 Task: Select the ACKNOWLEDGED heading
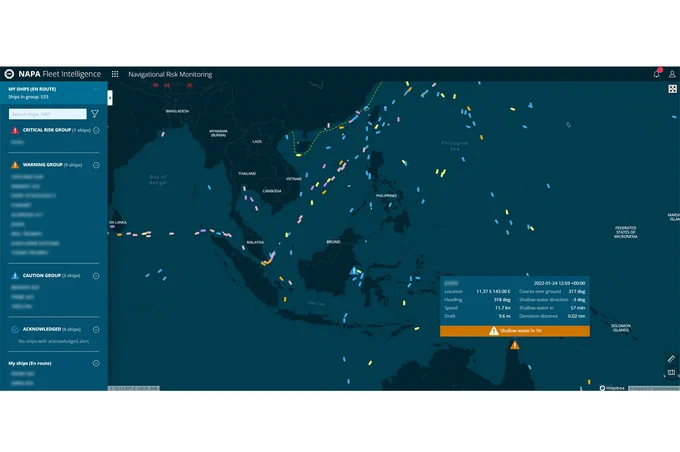(42, 330)
